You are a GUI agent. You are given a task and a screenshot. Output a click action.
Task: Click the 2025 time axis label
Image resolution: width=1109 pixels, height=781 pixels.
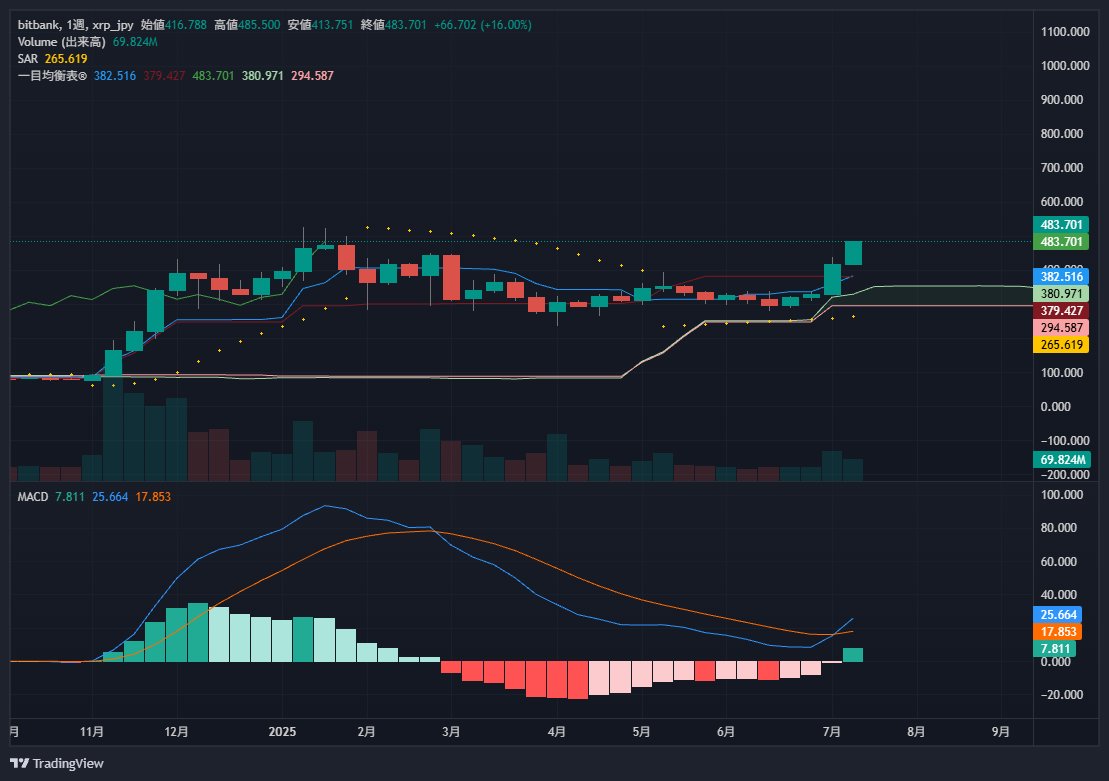tap(282, 731)
